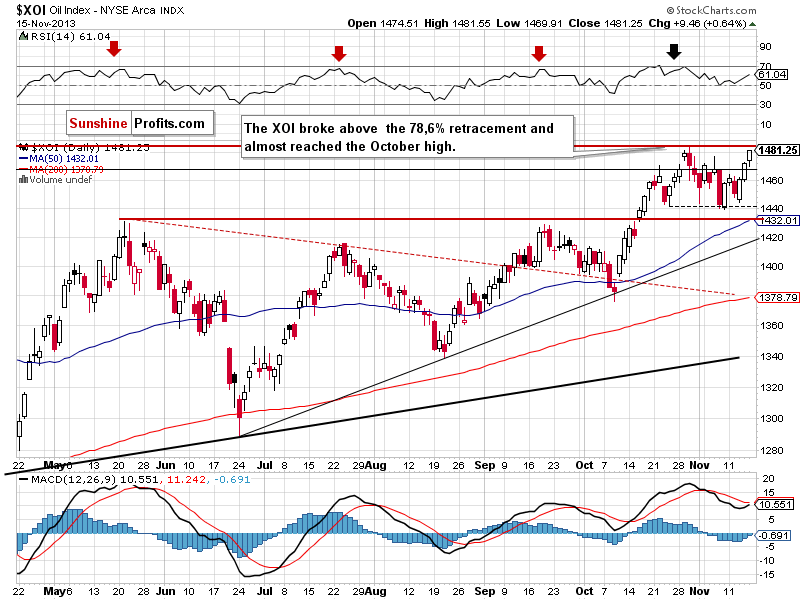The height and width of the screenshot is (600, 800).
Task: Click the Profits.com logo text
Action: pos(169,123)
